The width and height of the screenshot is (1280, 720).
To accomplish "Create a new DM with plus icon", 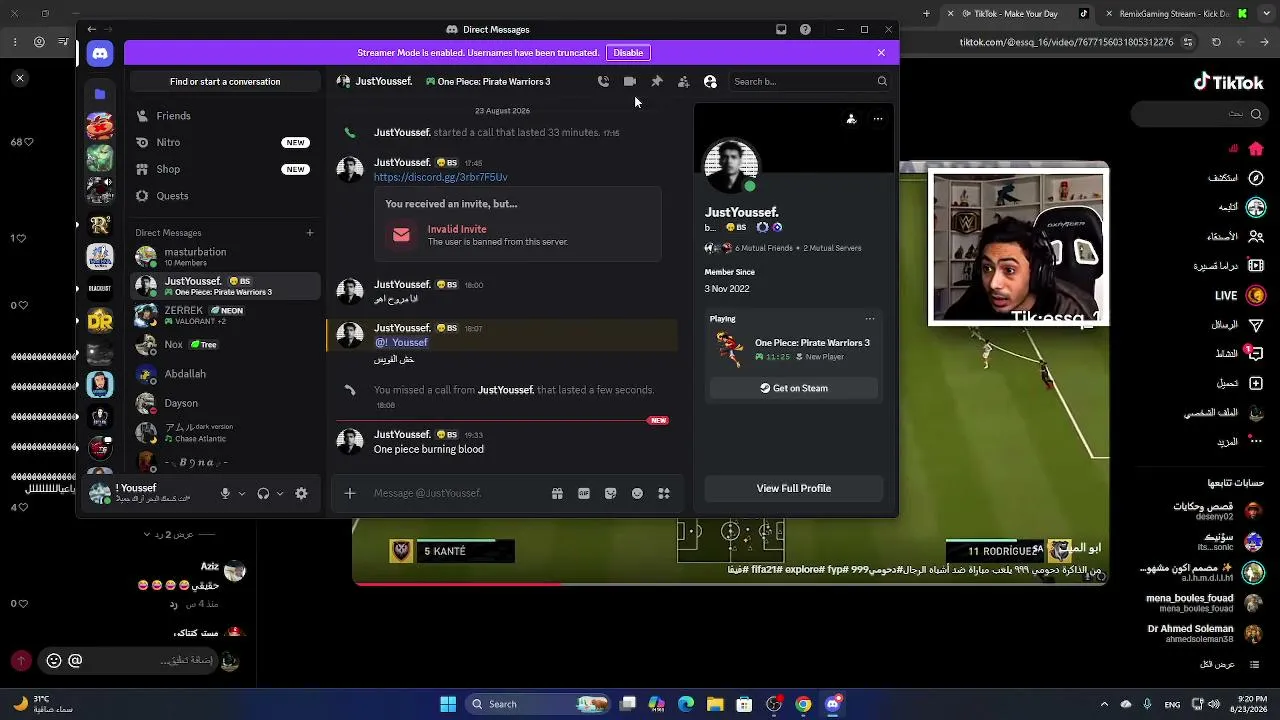I will tap(310, 233).
